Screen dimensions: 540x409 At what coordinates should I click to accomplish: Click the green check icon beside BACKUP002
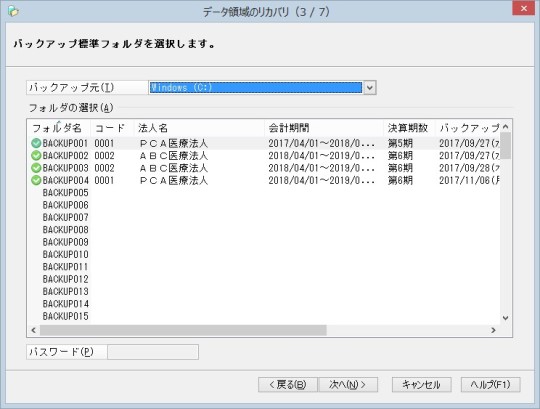point(36,155)
